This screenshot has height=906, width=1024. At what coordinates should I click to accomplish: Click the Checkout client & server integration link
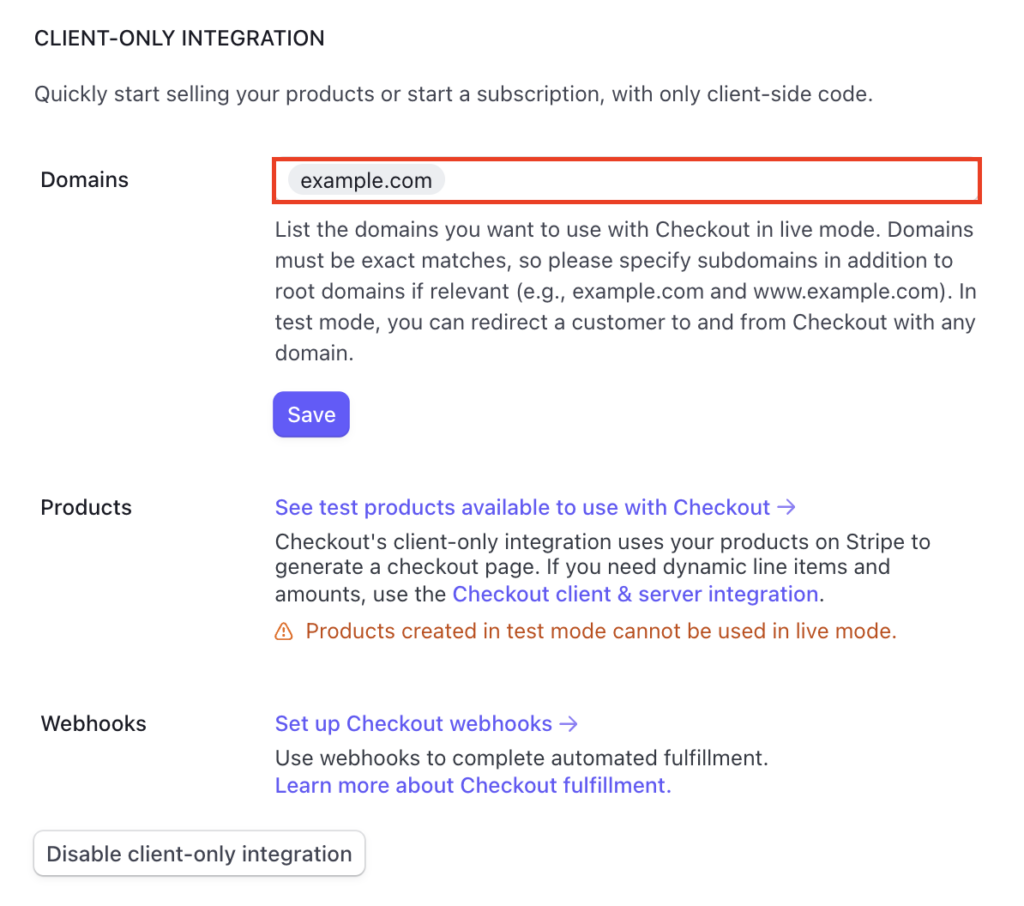pos(635,594)
